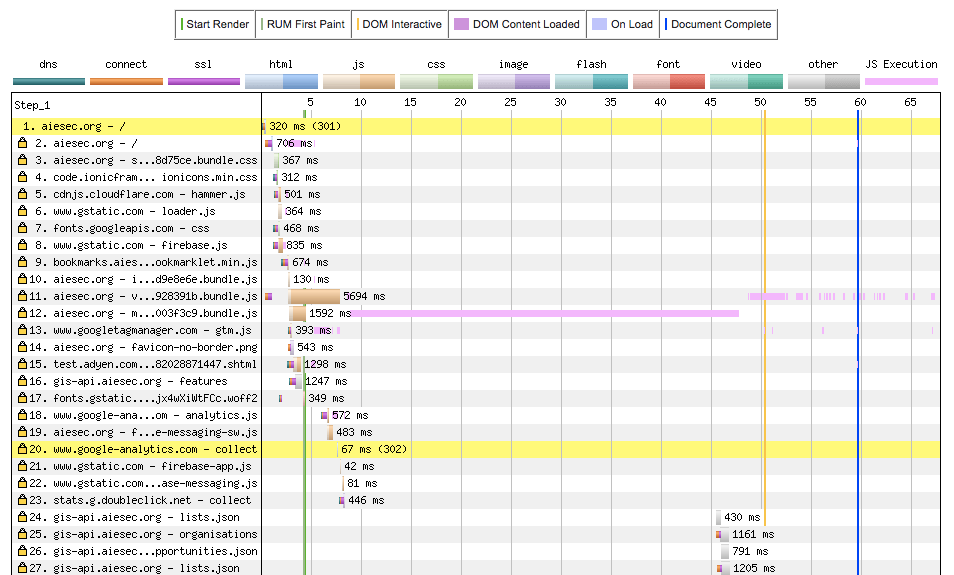Click the lock icon beside firebase.js row
Viewport: 954px width, 575px height.
click(x=23, y=245)
